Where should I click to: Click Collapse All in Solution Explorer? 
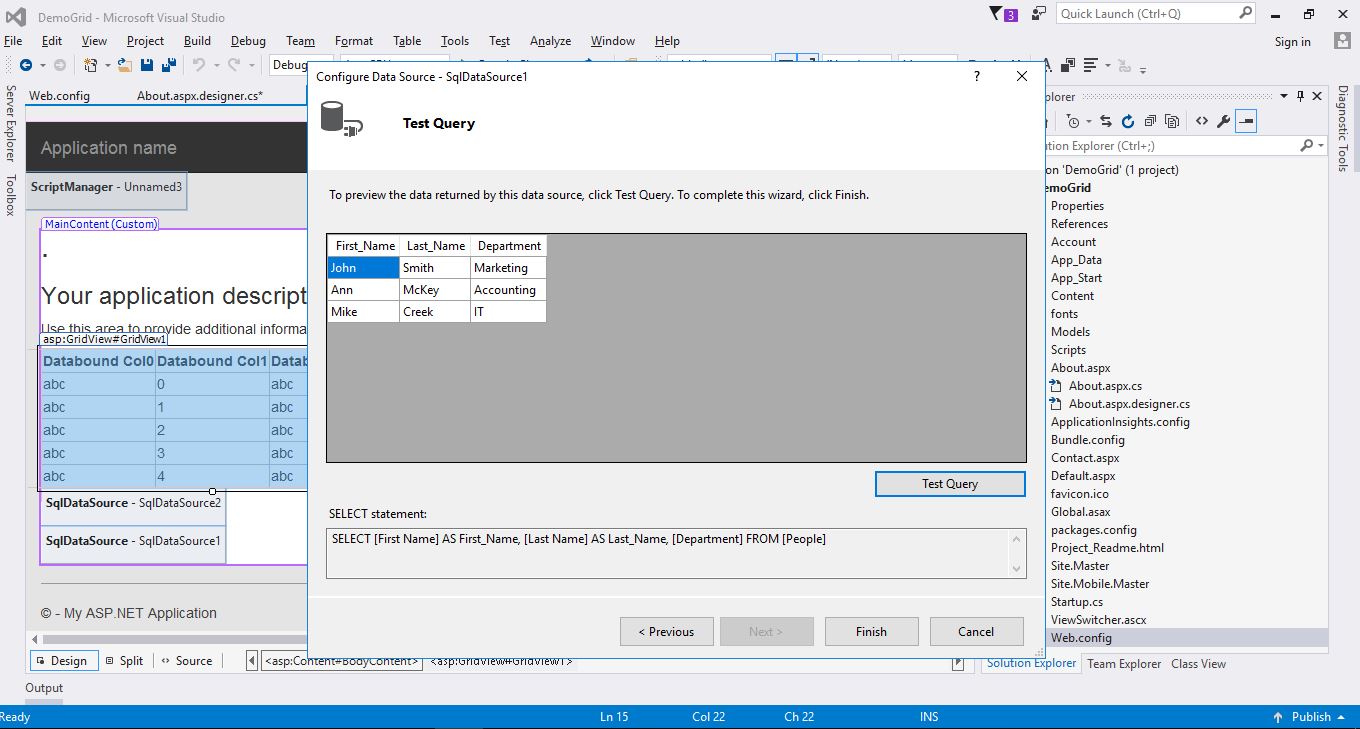[x=1150, y=121]
